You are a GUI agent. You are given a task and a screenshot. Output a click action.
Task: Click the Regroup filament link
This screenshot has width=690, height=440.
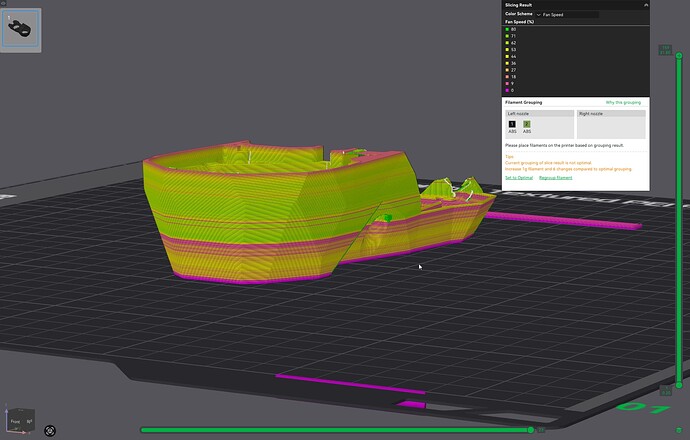[x=555, y=178]
